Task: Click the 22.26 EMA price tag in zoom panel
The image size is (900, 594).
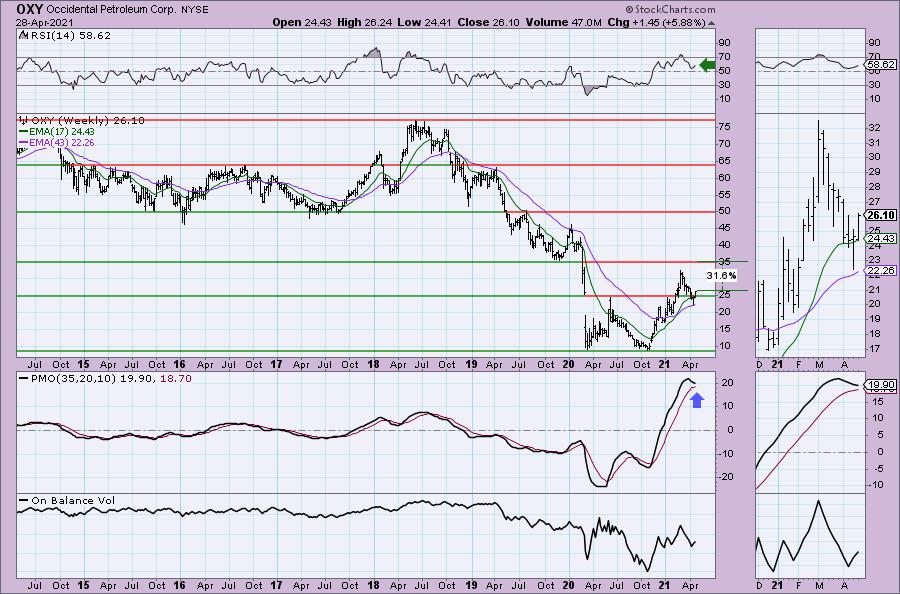Action: click(880, 270)
